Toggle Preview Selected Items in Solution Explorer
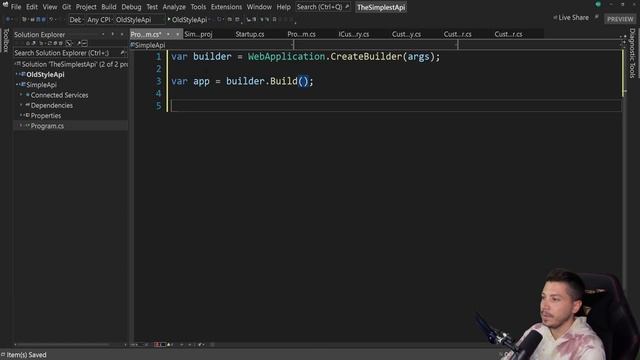Viewport: 640px width, 360px height. coord(84,43)
